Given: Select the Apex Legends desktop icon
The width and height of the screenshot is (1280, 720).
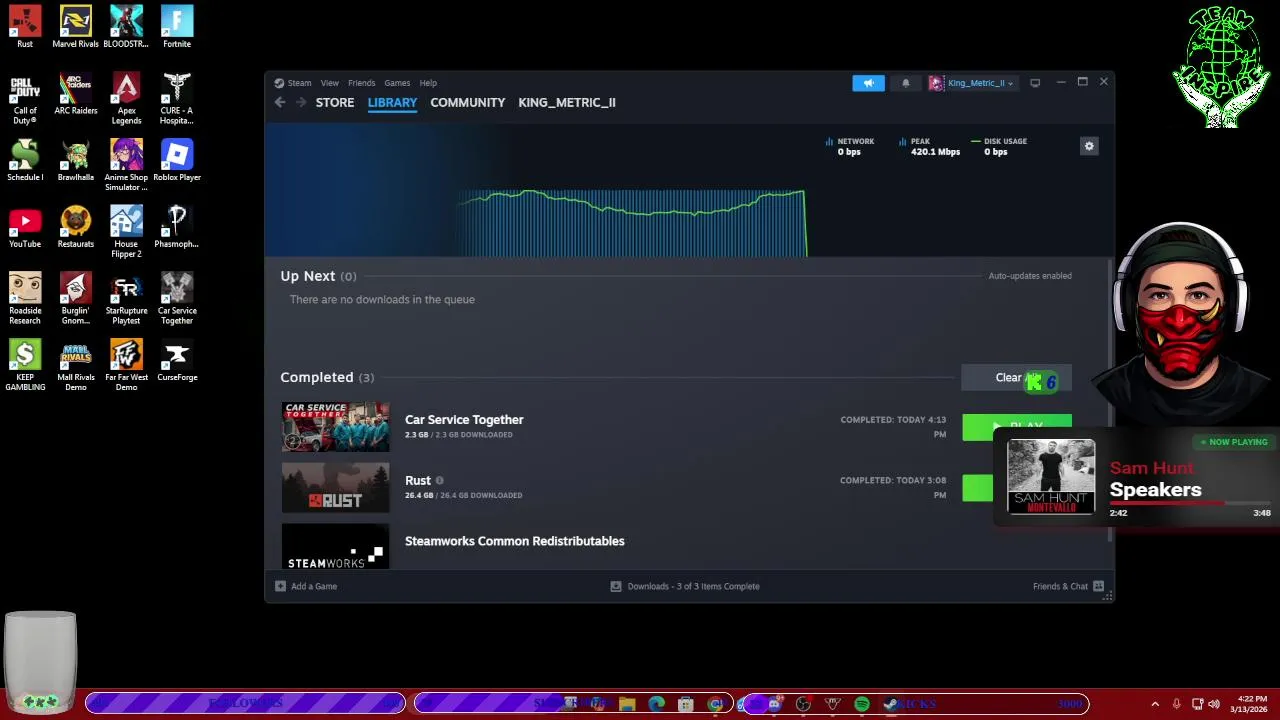Looking at the screenshot, I should point(126,99).
